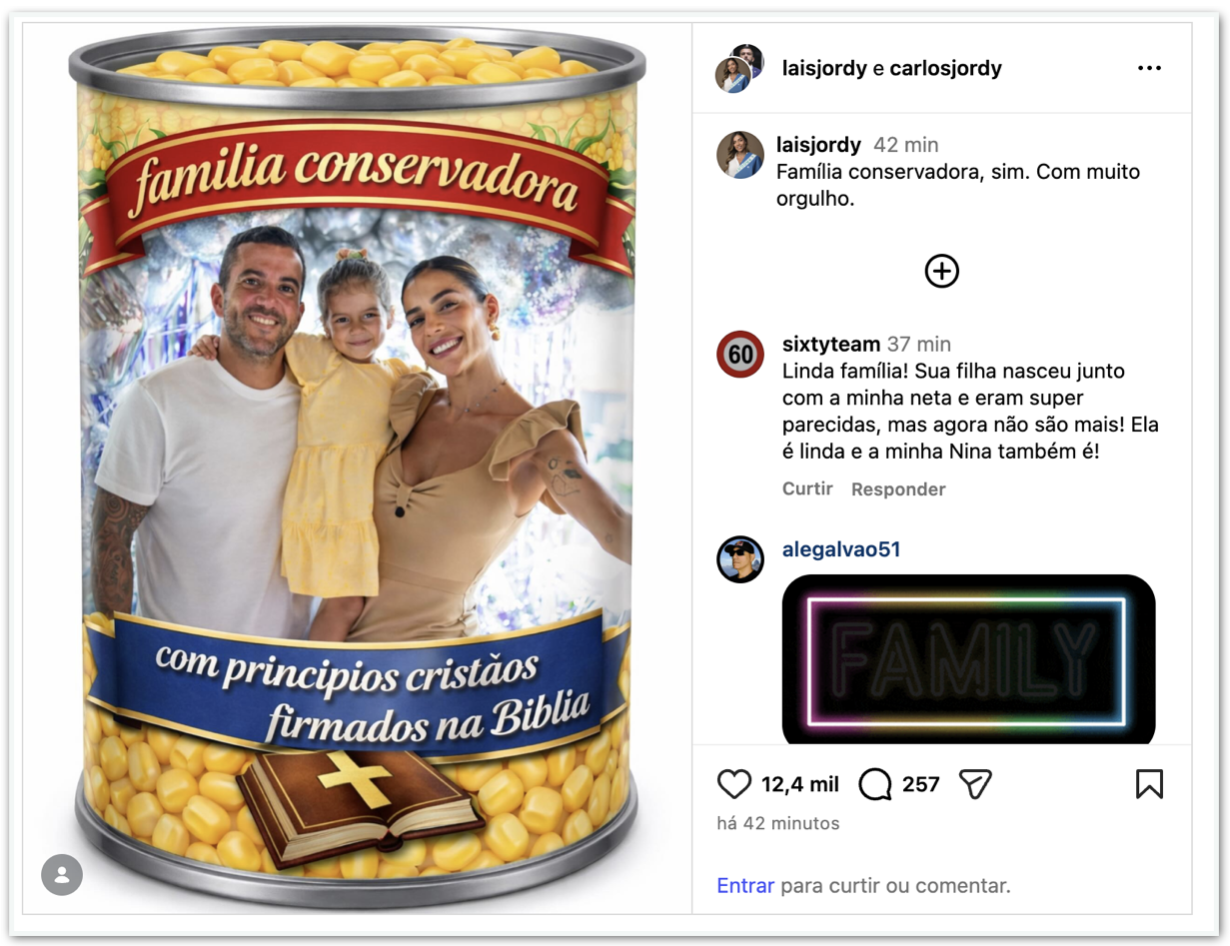Open sixtyteam's 60 sign profile picture
The image size is (1230, 946).
click(x=740, y=354)
